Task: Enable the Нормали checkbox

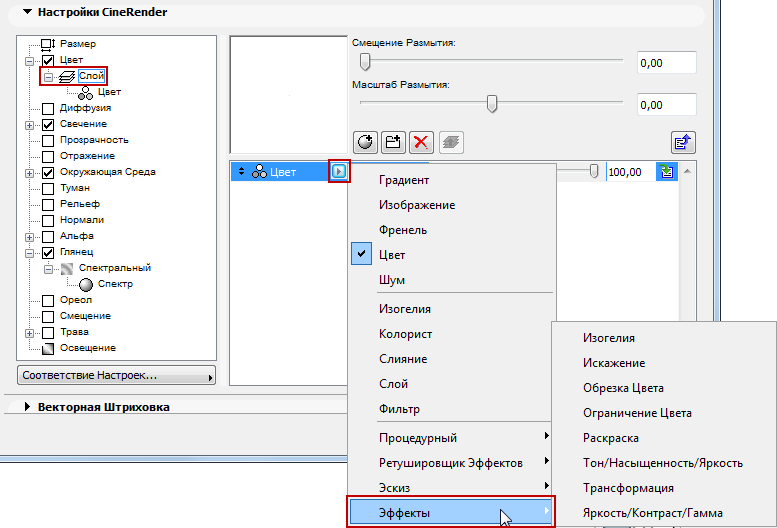Action: (x=48, y=220)
